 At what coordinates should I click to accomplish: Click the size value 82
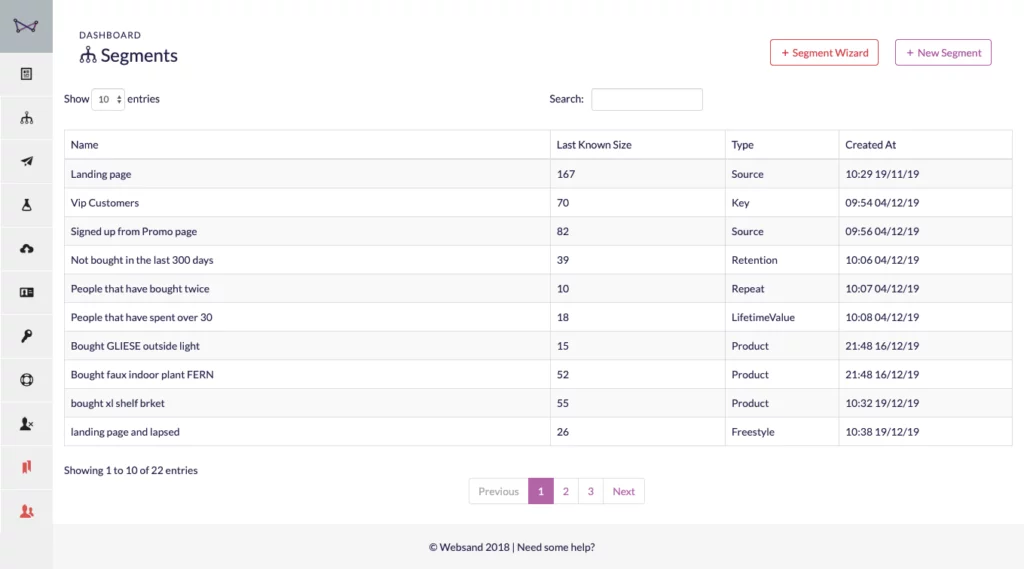pos(562,231)
